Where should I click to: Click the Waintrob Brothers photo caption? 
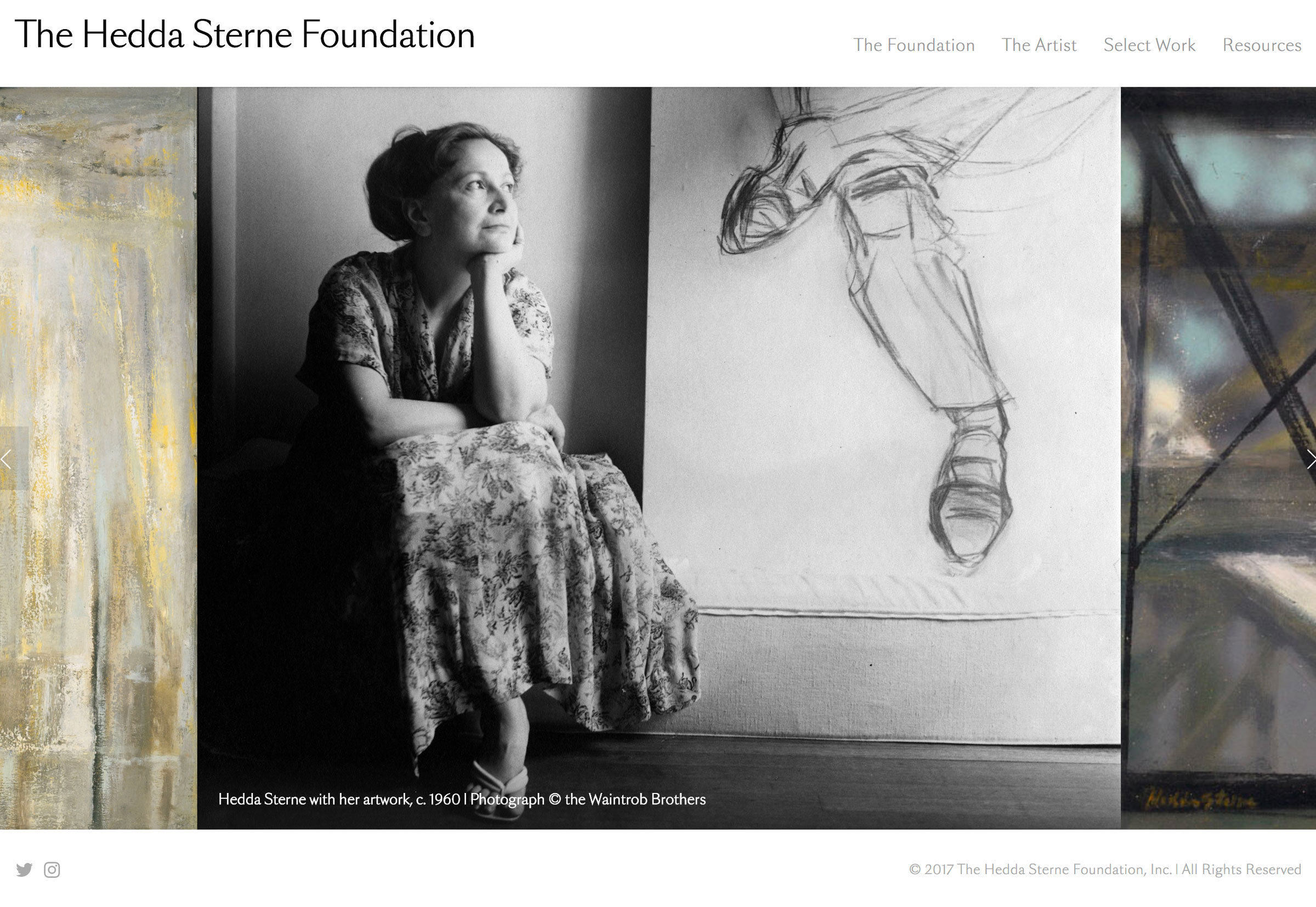click(461, 799)
